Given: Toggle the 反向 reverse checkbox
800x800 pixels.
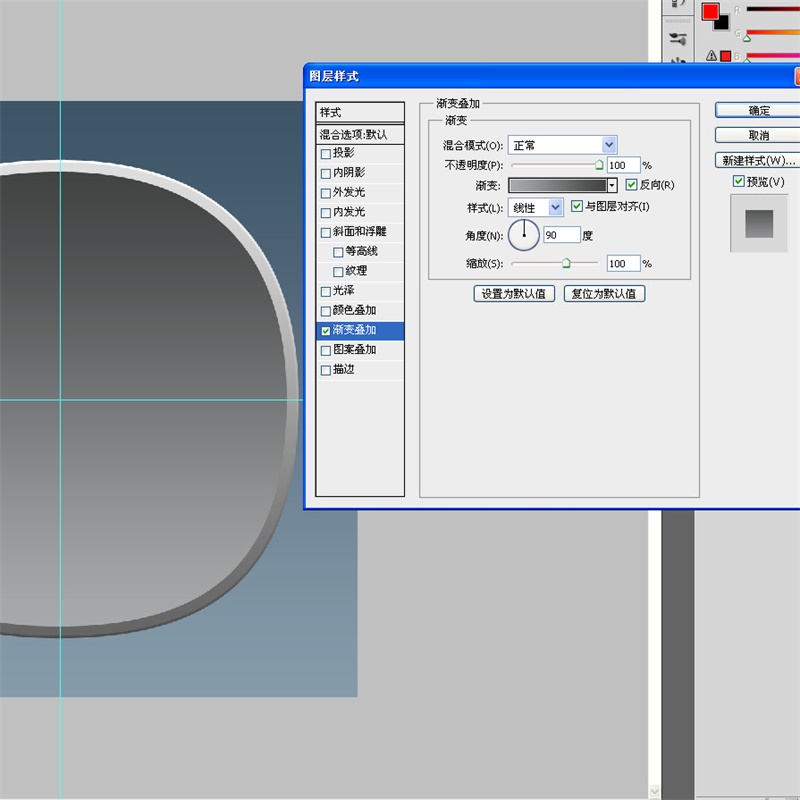Looking at the screenshot, I should 631,185.
